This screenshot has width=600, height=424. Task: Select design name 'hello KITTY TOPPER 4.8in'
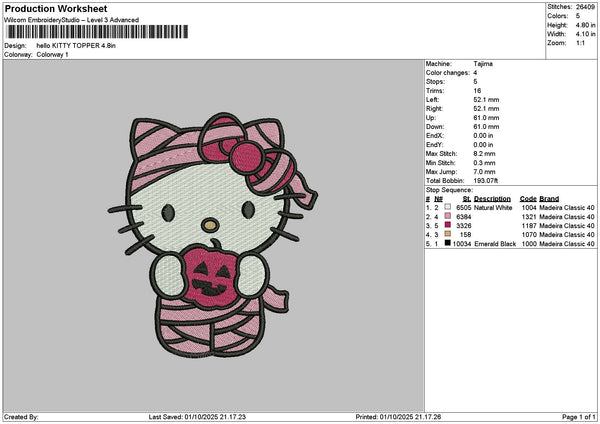point(76,46)
